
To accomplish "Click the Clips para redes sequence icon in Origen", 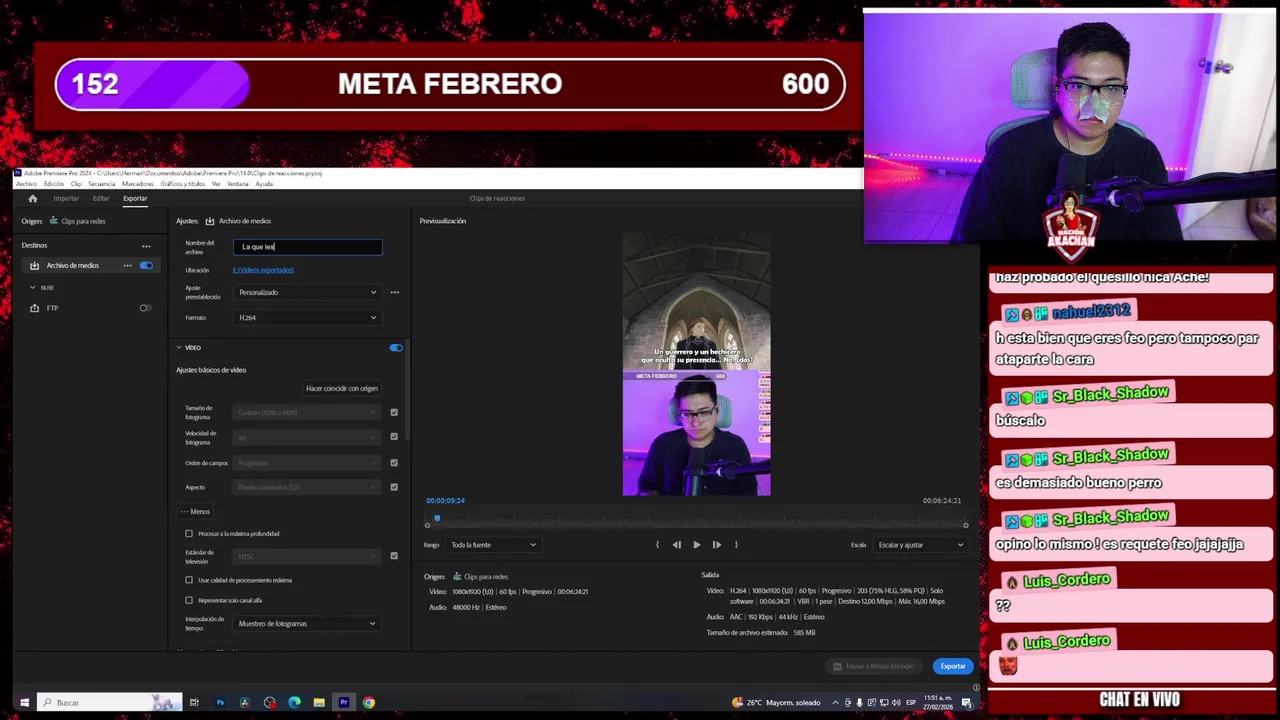I will (53, 221).
